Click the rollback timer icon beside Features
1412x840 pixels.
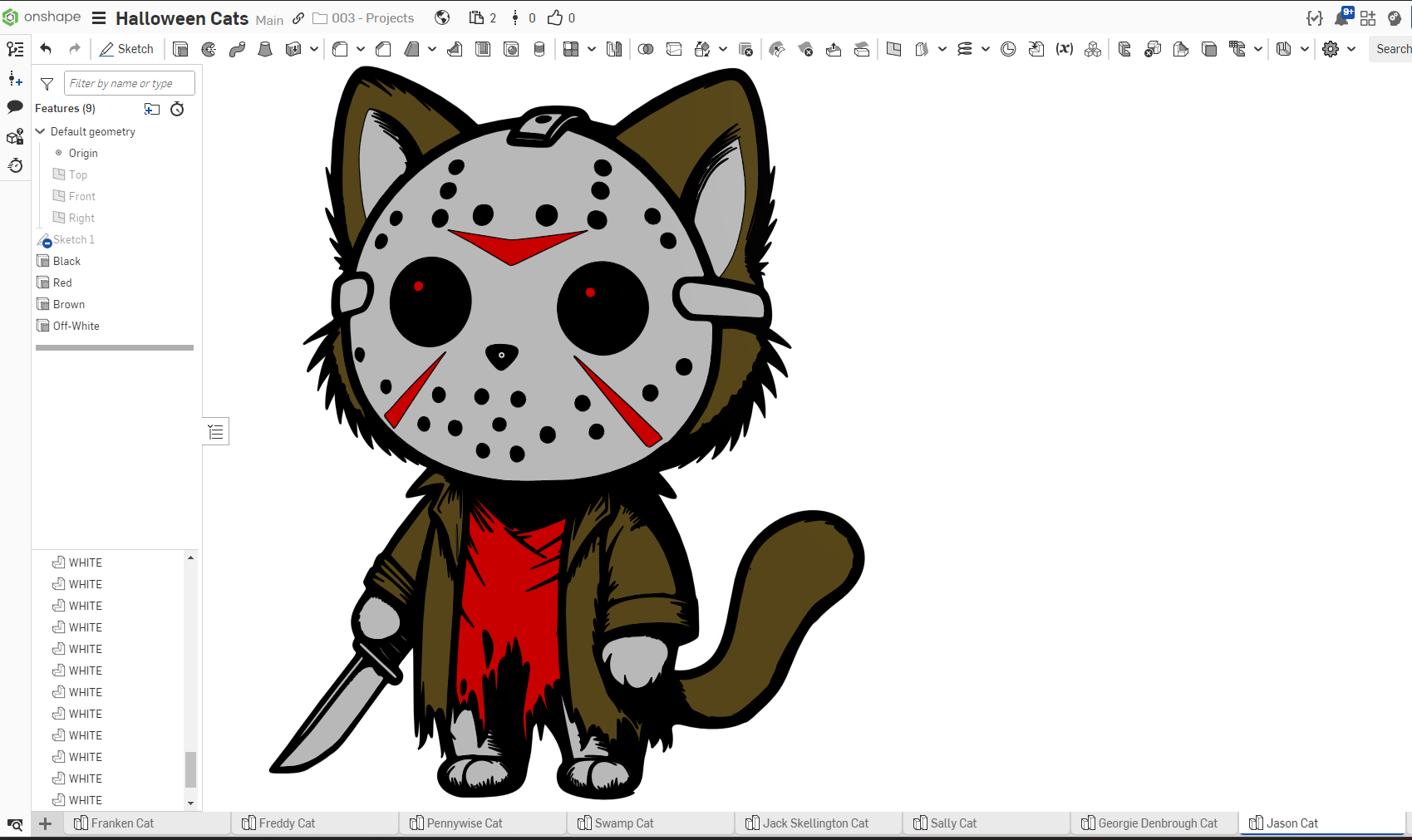(177, 109)
